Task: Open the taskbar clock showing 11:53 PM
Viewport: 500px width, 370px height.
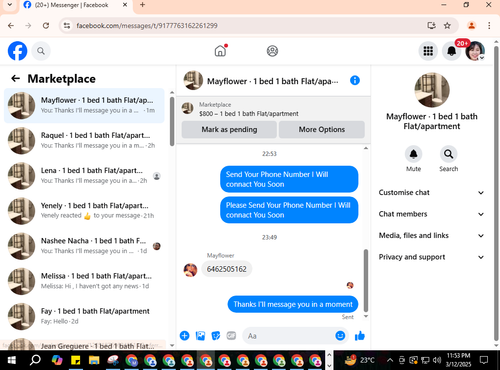Action: 459,360
